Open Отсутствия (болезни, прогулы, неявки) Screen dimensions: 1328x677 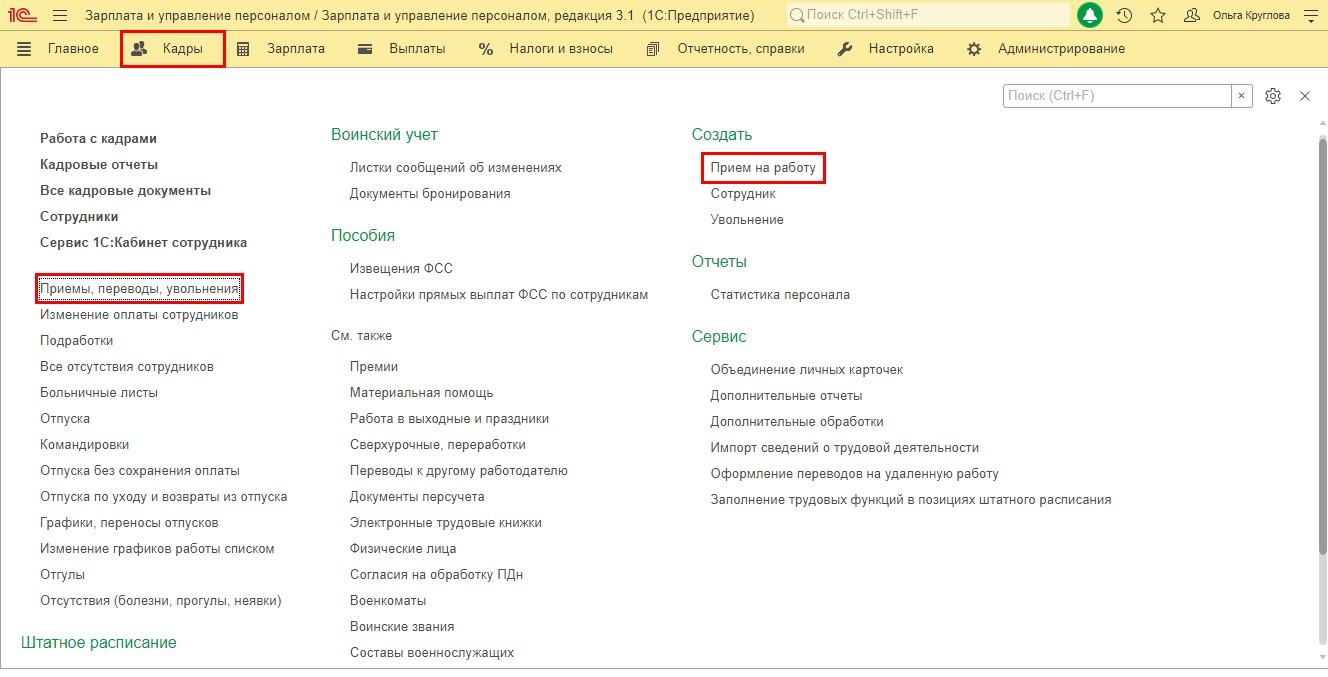(x=161, y=601)
